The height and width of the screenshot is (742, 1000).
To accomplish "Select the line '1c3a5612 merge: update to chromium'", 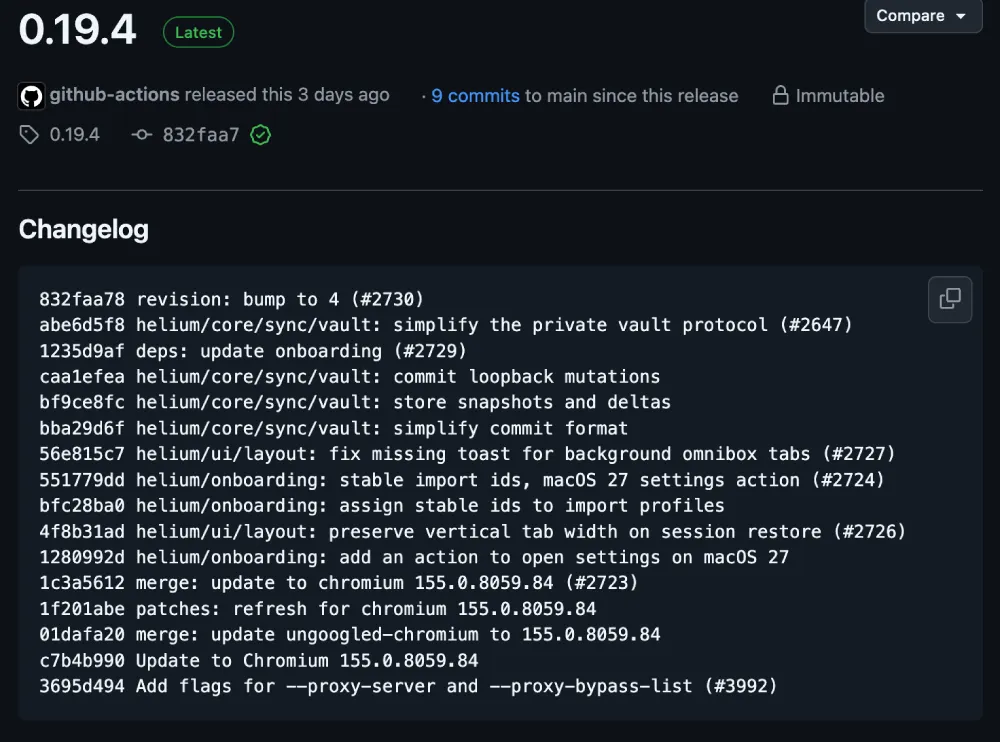I will [x=339, y=582].
